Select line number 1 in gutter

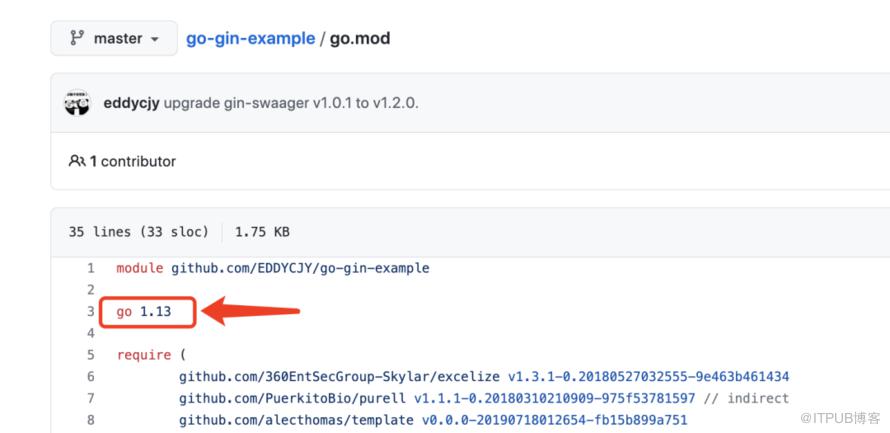[x=91, y=268]
